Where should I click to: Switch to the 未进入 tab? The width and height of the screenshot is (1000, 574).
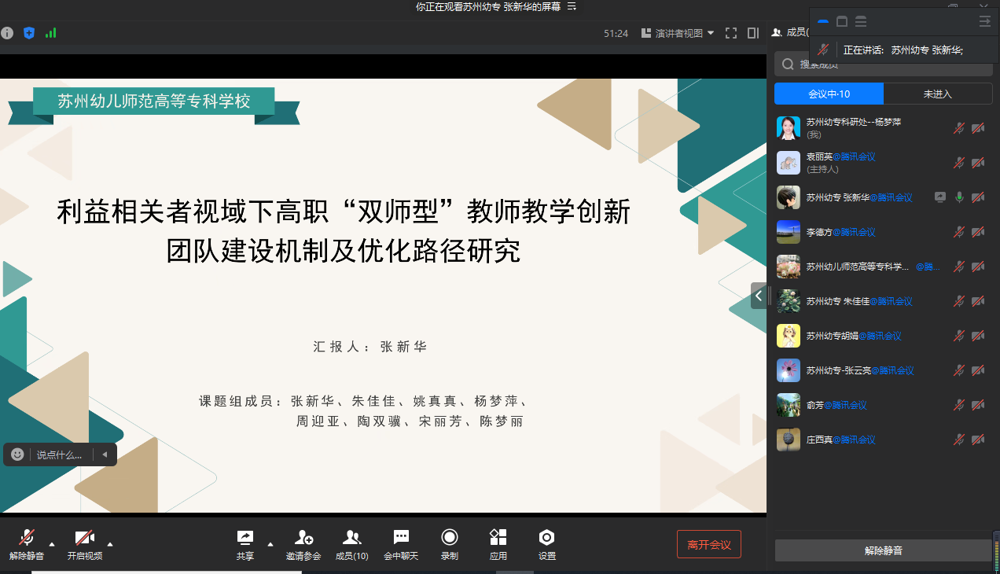[x=937, y=94]
